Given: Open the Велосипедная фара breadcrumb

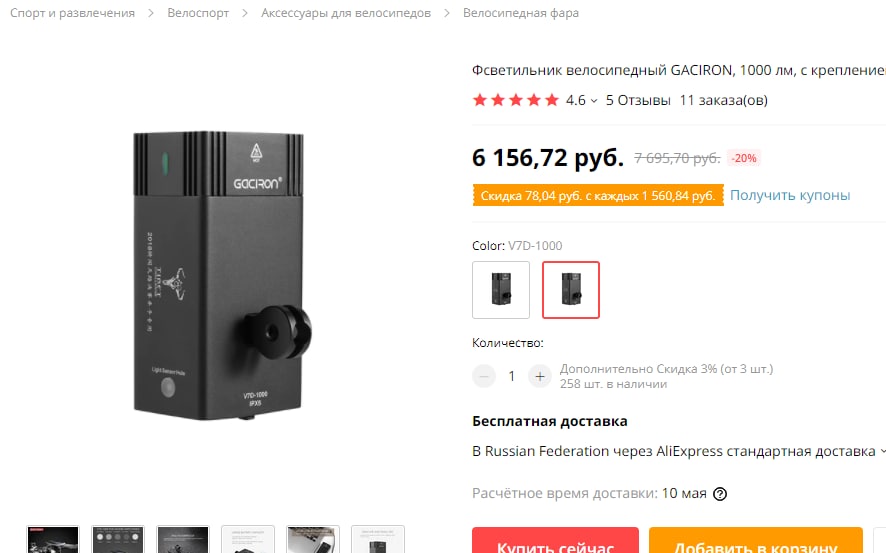Looking at the screenshot, I should pos(521,13).
